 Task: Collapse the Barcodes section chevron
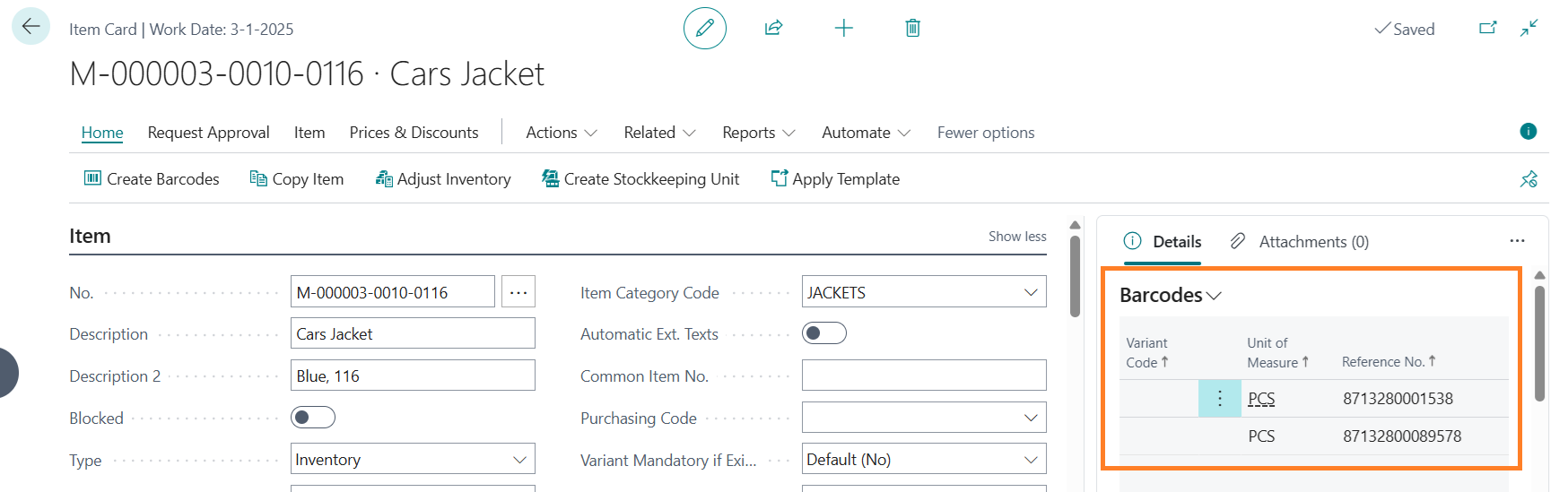click(x=1215, y=296)
